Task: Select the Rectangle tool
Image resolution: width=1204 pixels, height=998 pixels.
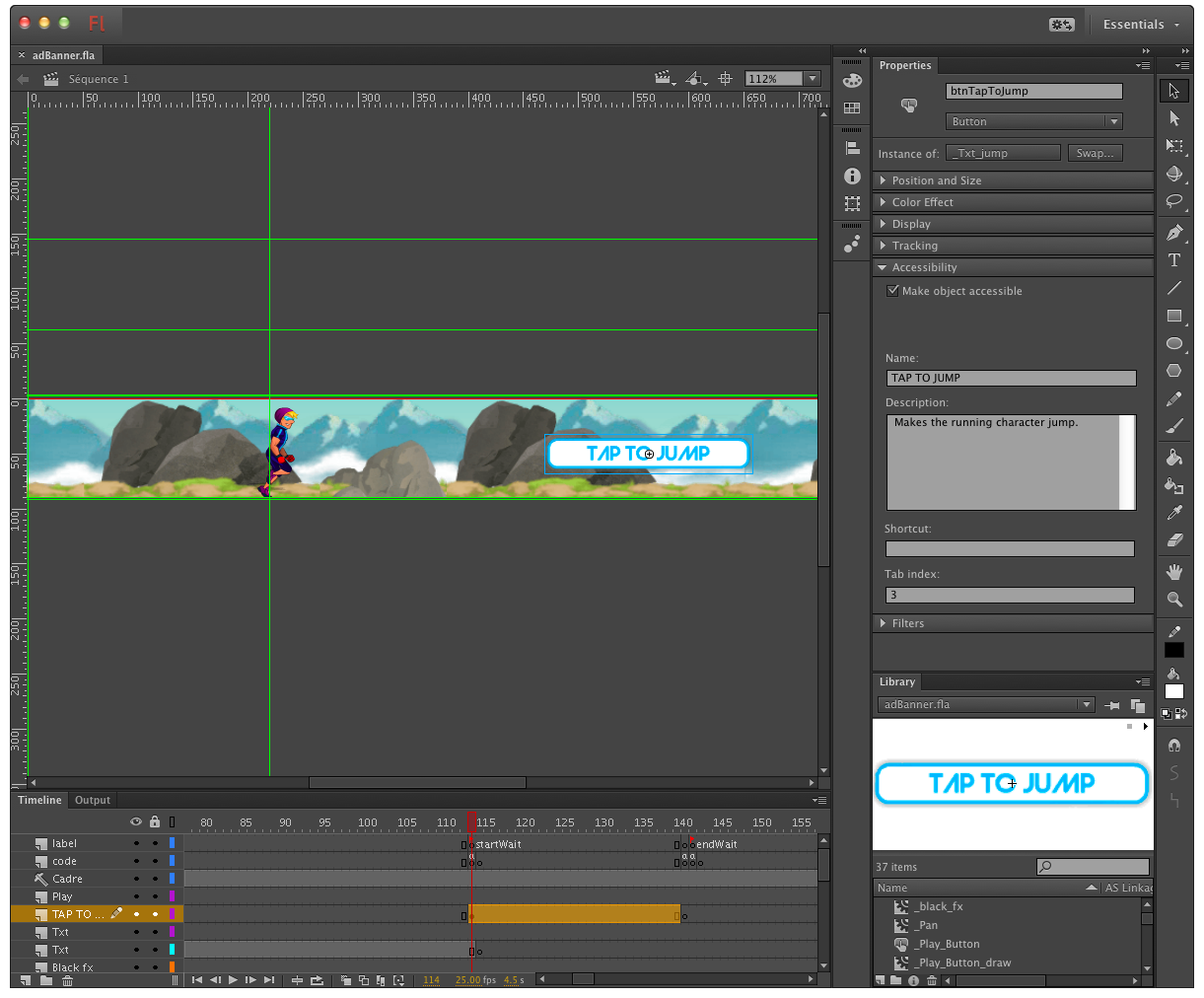Action: [x=1173, y=316]
